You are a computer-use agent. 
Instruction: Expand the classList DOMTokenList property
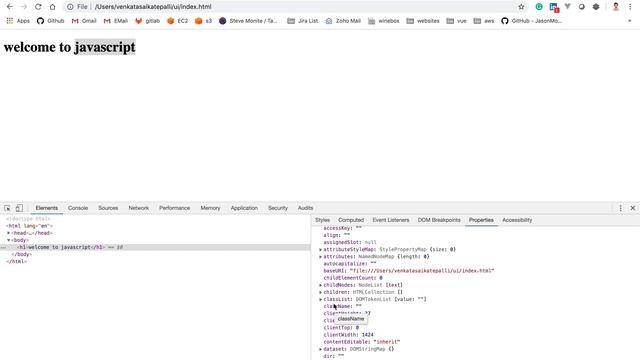[320, 299]
